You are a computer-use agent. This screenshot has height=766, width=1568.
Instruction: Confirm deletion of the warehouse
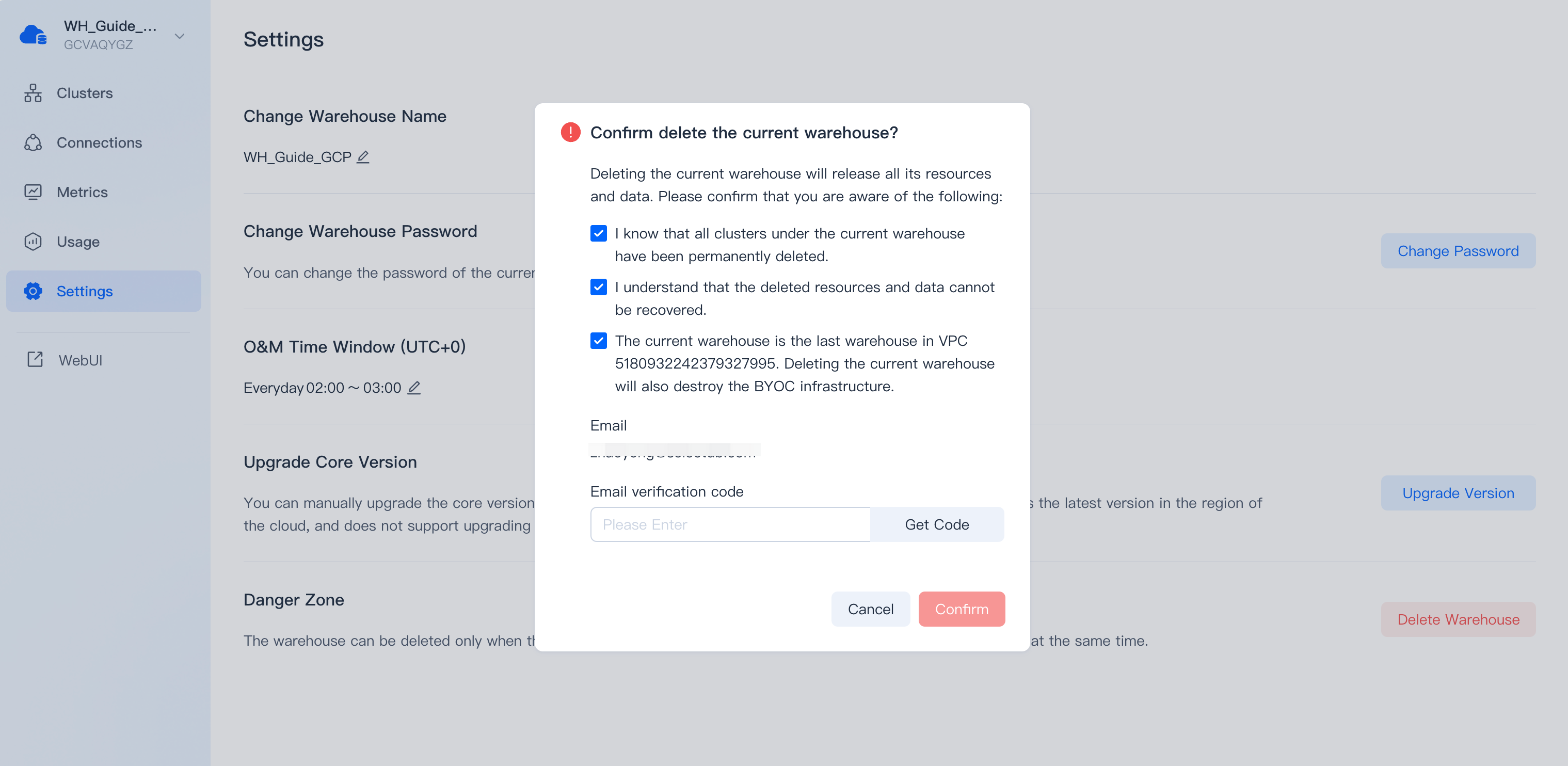coord(961,609)
